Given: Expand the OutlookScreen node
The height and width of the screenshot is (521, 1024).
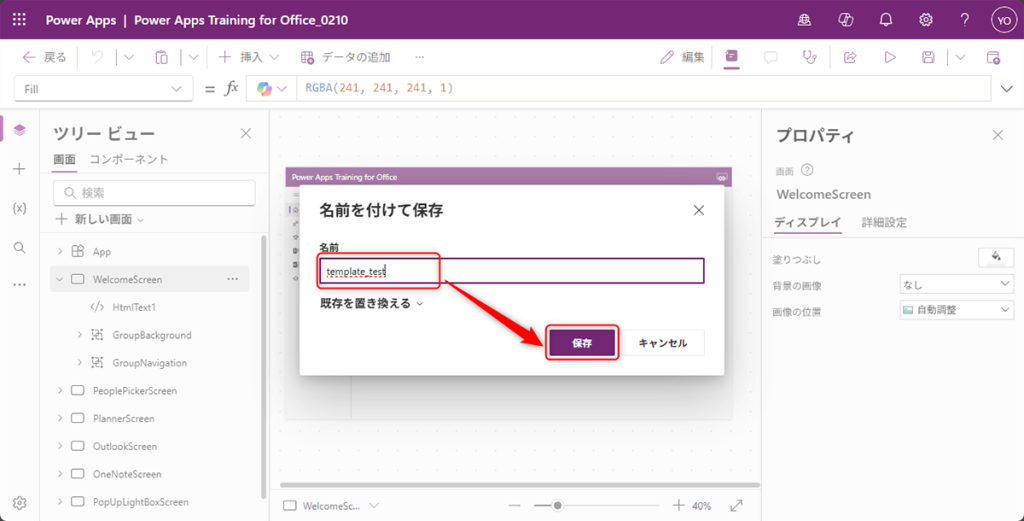Looking at the screenshot, I should (60, 446).
